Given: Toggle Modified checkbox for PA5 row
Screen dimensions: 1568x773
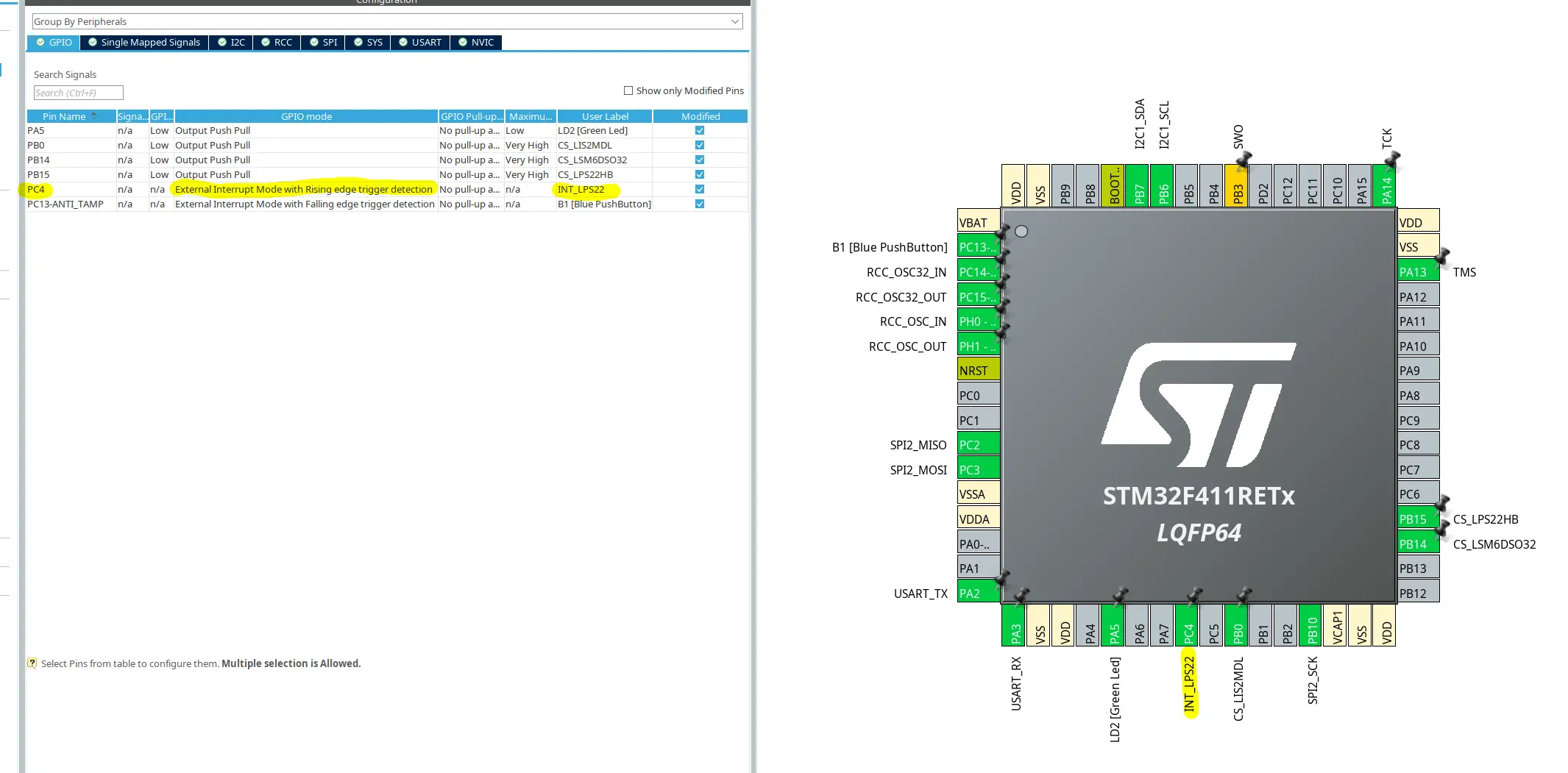Looking at the screenshot, I should 700,130.
